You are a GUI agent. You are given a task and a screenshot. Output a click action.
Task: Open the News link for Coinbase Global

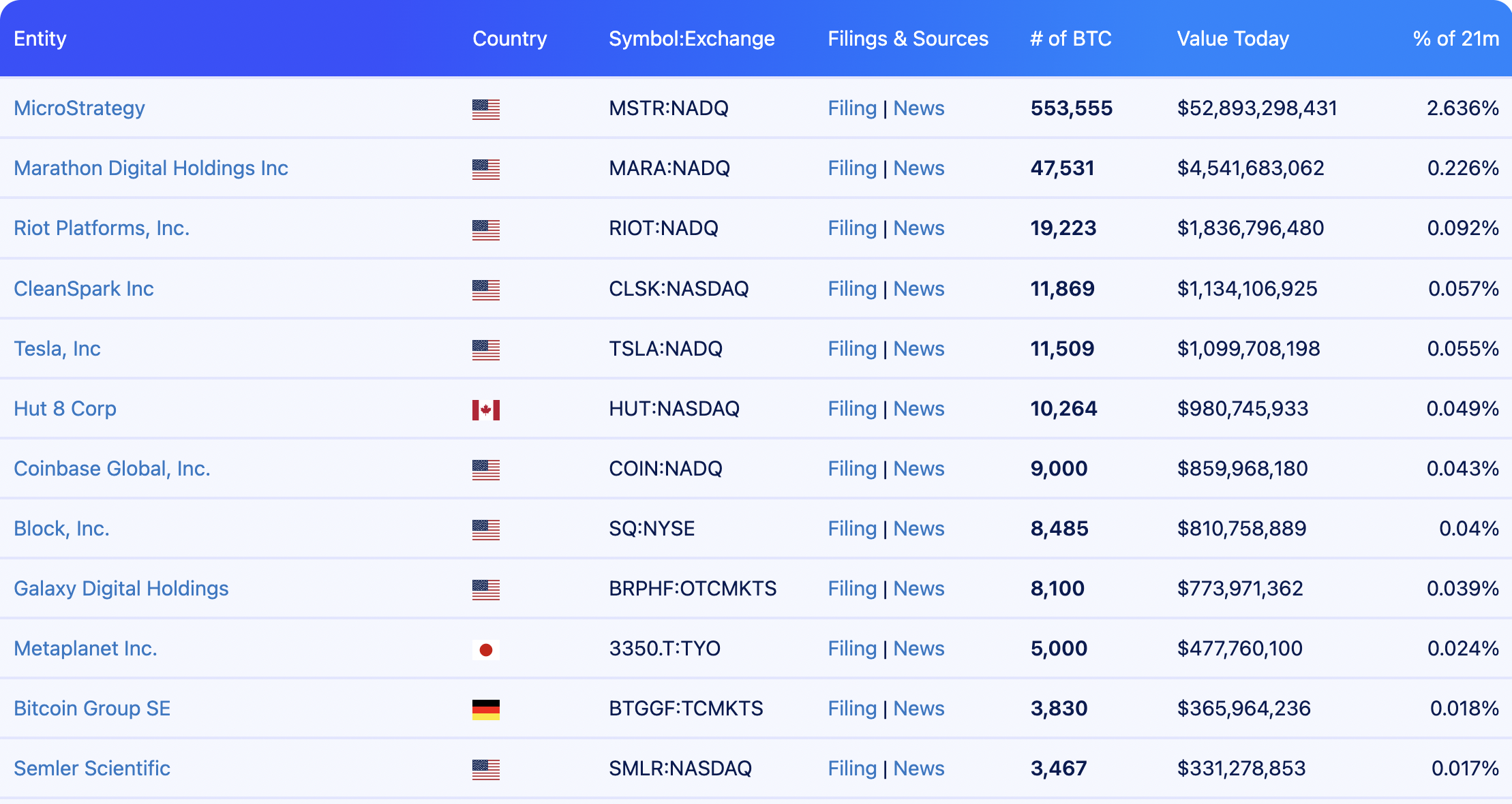(x=919, y=469)
